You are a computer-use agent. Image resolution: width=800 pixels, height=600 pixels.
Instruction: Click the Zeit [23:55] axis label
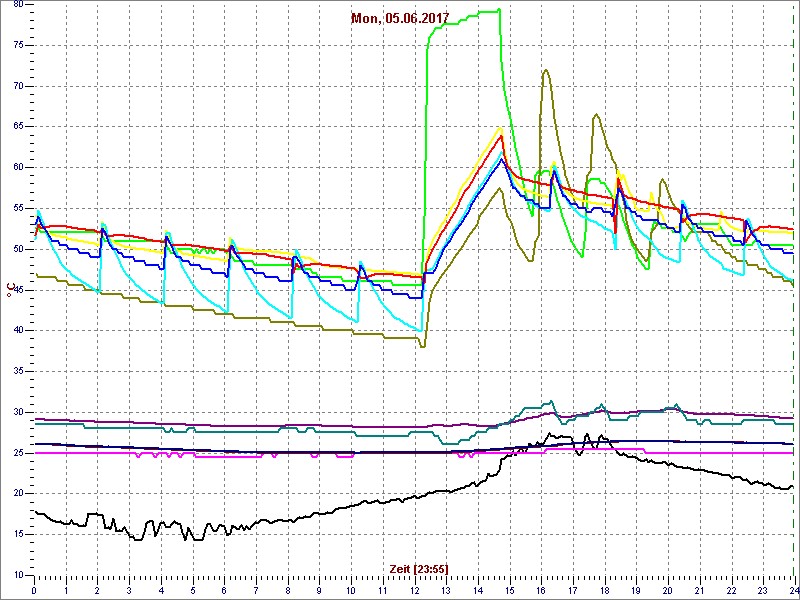click(x=419, y=568)
